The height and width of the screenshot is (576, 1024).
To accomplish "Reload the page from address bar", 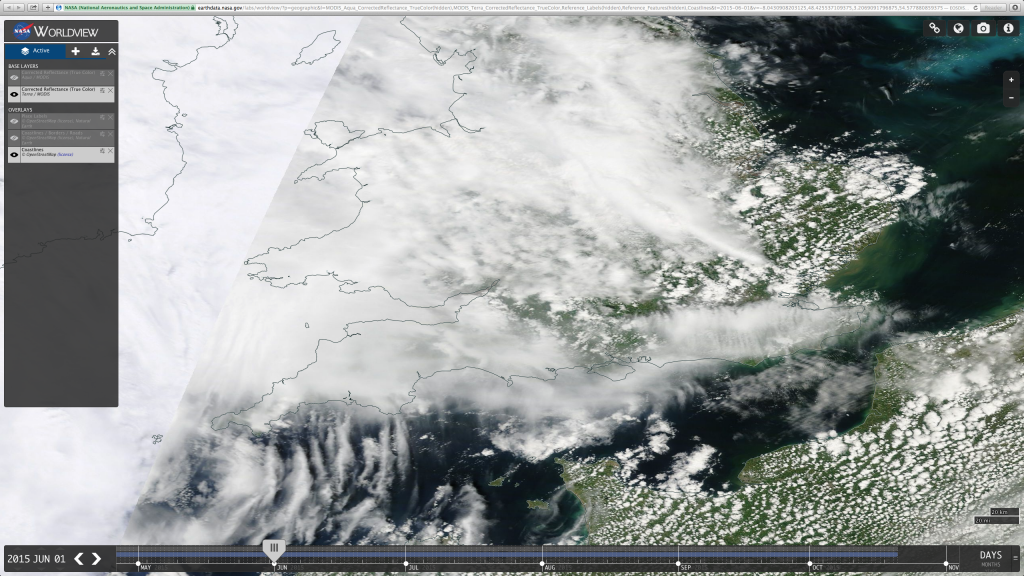I will (x=976, y=8).
